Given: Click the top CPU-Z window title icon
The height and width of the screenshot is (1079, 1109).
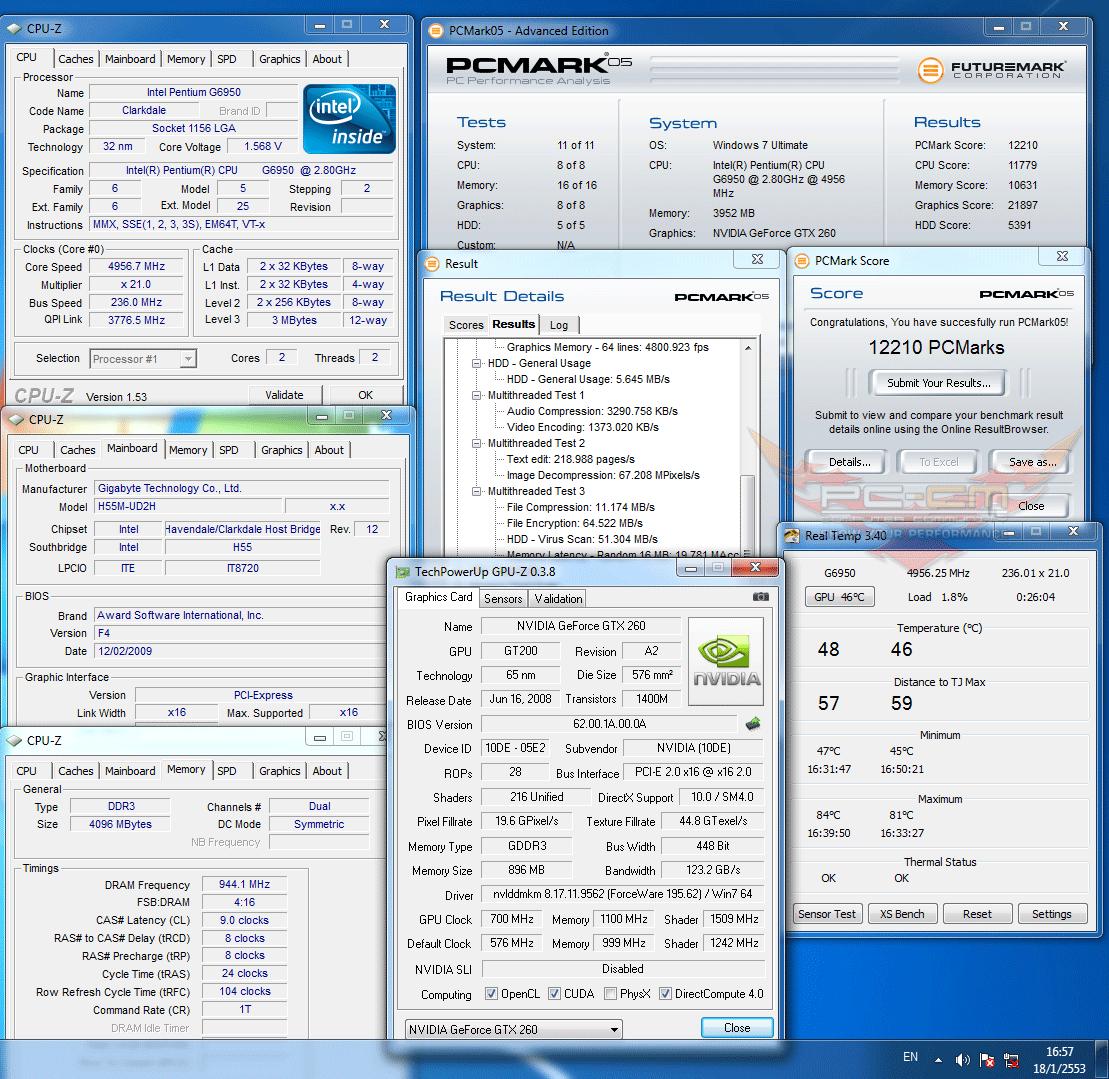Looking at the screenshot, I should 13,29.
